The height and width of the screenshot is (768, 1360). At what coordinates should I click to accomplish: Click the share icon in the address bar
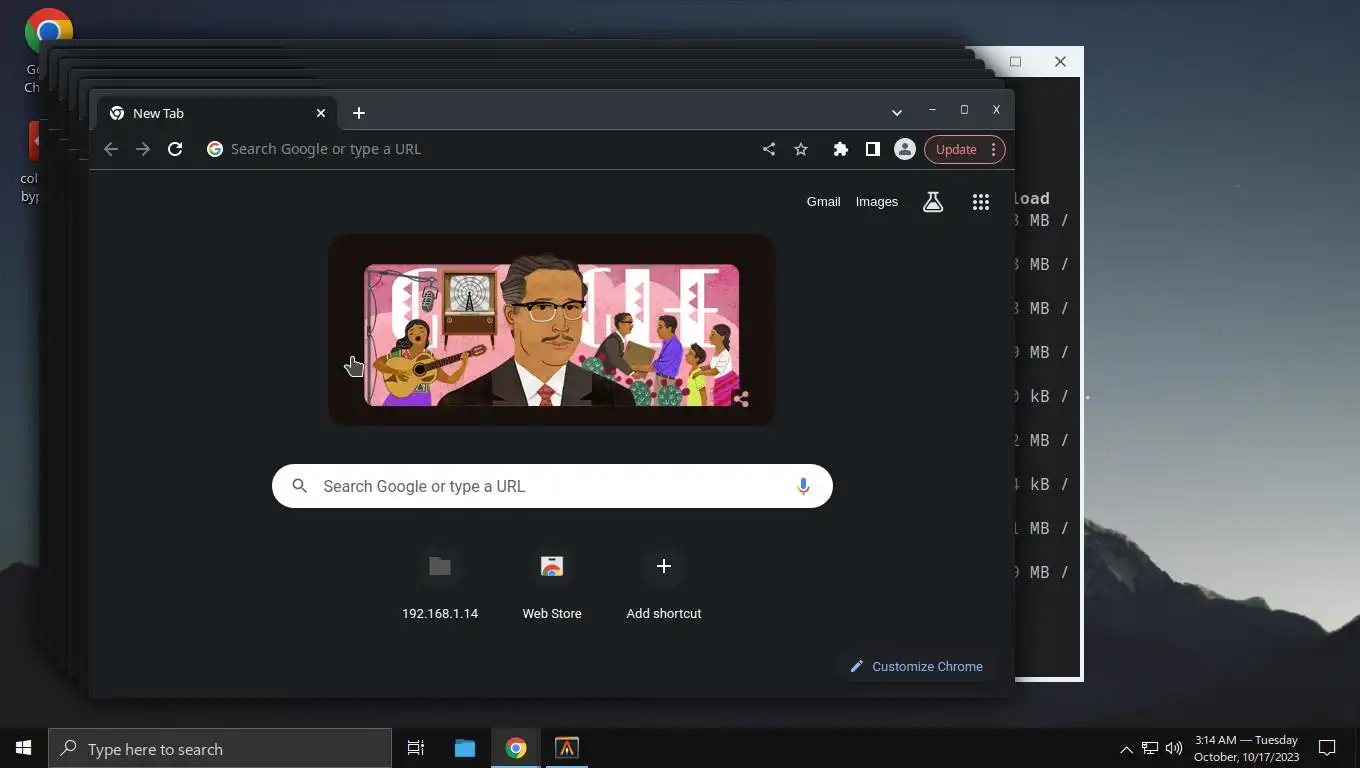coord(769,149)
